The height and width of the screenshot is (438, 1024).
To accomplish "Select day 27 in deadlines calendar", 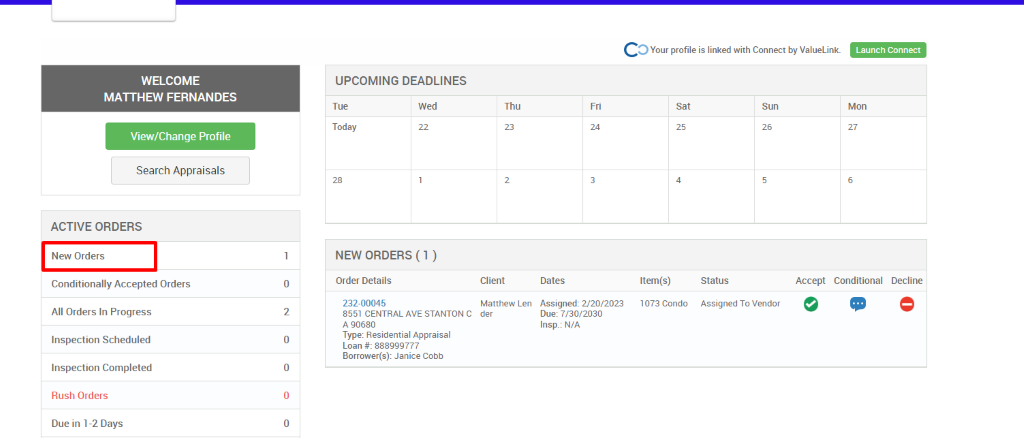I will 883,143.
